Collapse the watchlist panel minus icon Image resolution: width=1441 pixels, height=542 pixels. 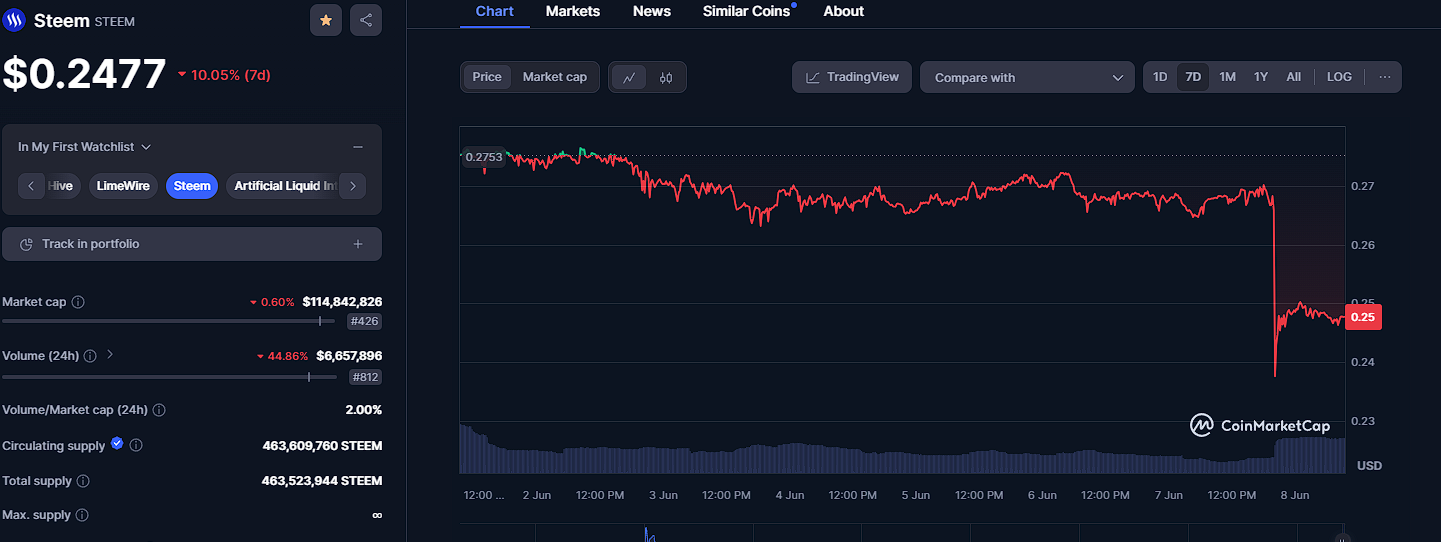(358, 147)
